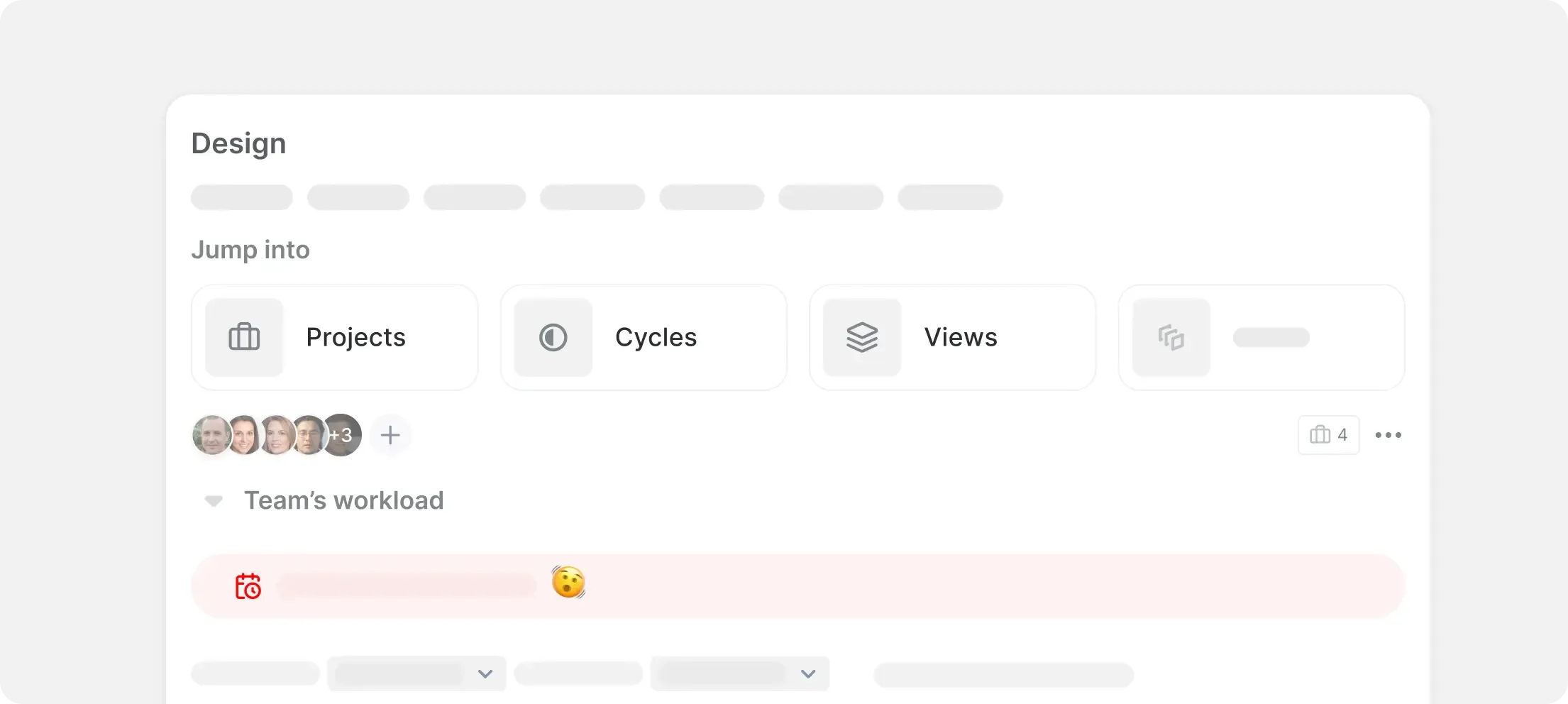Click the red overdue banner row
1568x704 pixels.
coord(922,586)
